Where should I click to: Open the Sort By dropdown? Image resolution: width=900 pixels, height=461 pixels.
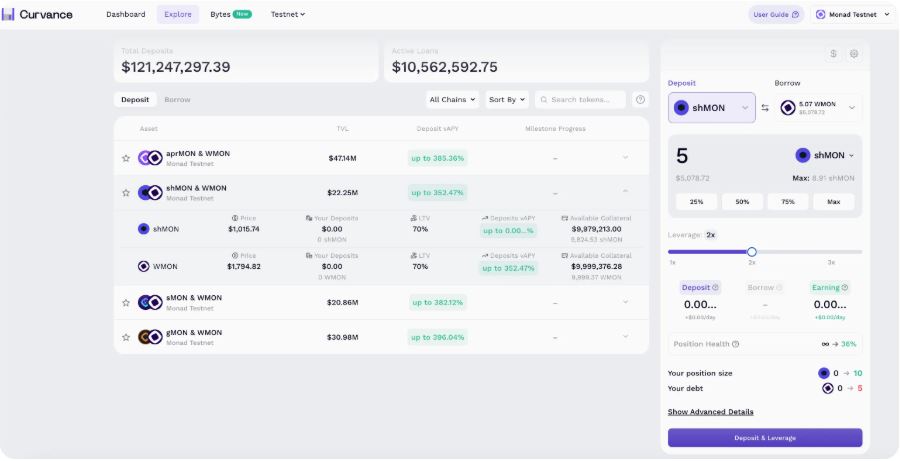pyautogui.click(x=507, y=99)
